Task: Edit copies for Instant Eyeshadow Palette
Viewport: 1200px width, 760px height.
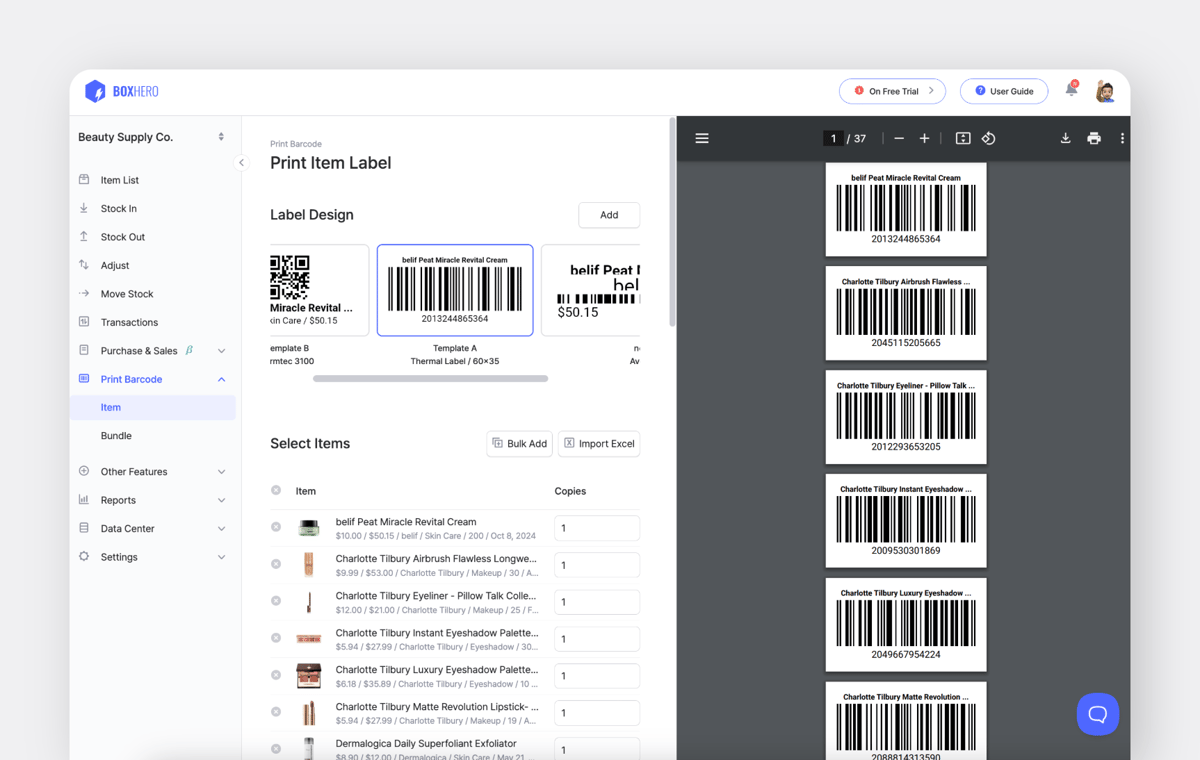Action: point(597,639)
